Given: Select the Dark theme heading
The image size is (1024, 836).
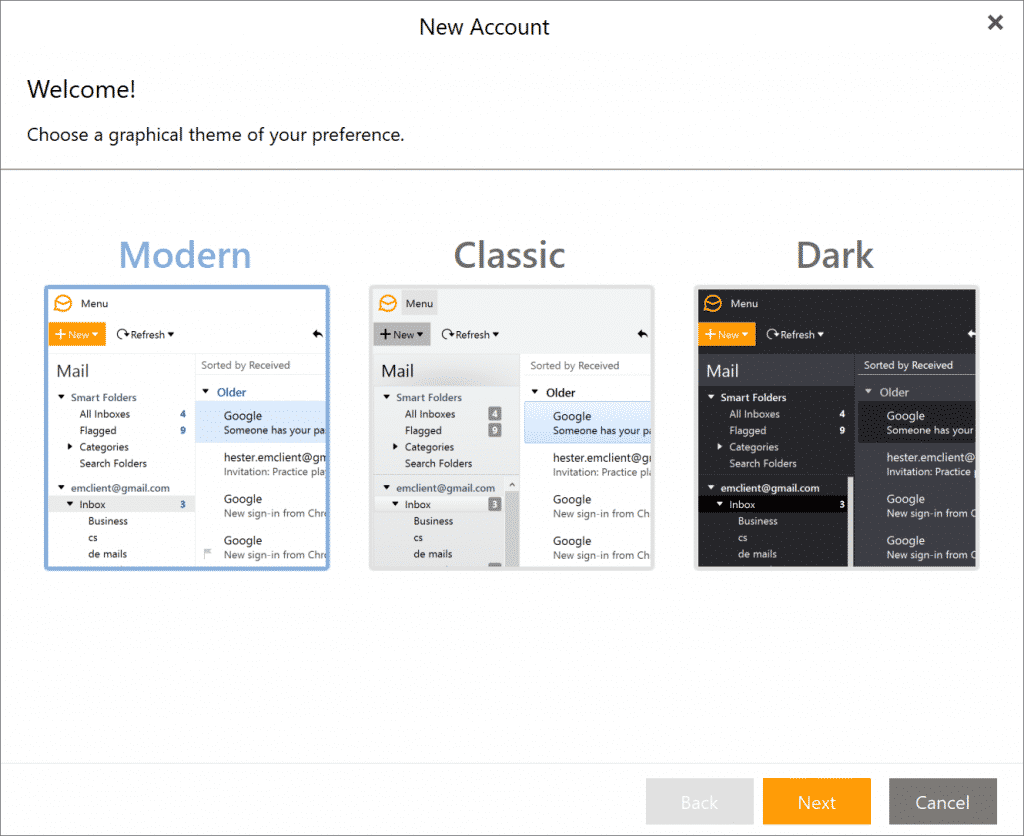Looking at the screenshot, I should (835, 255).
